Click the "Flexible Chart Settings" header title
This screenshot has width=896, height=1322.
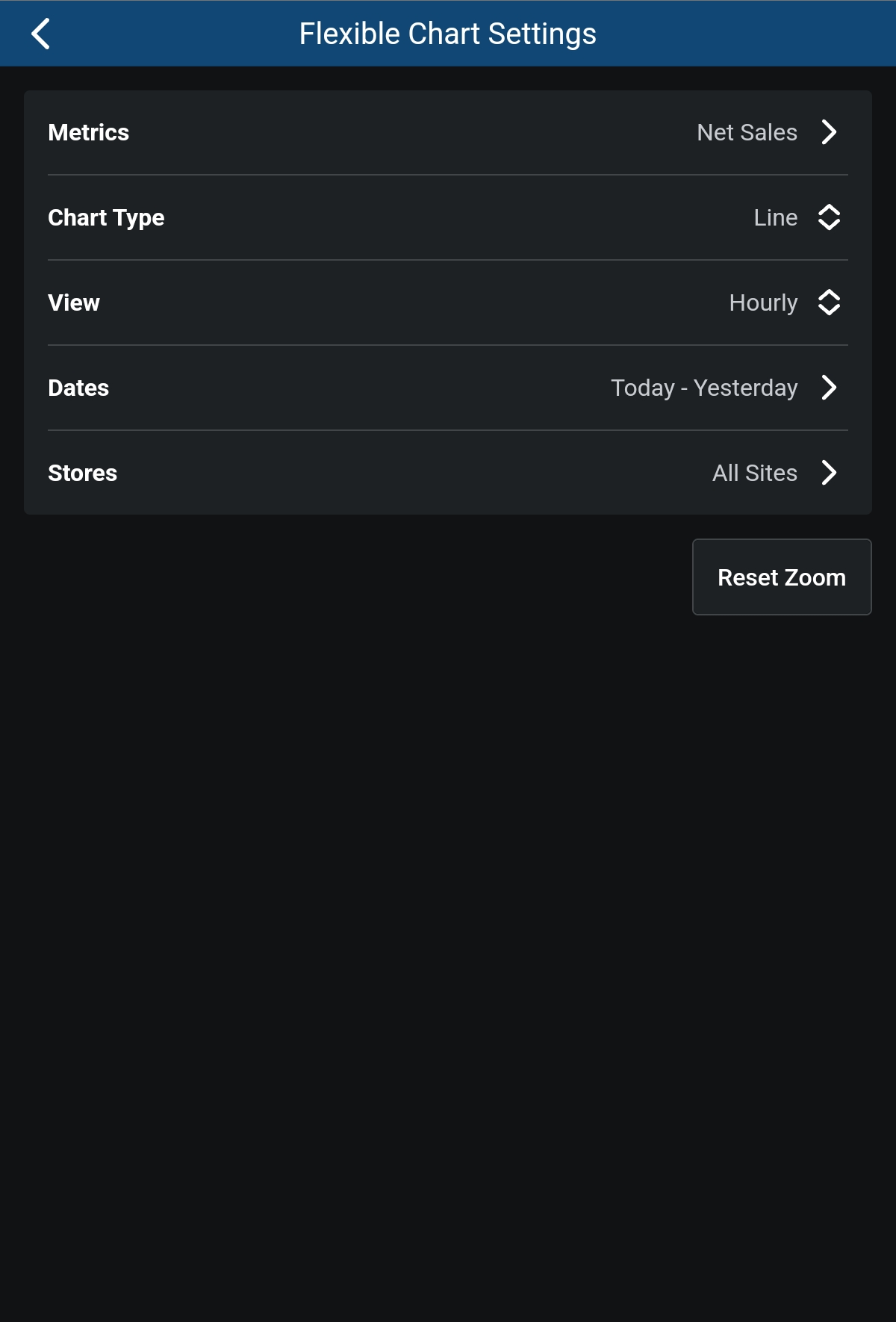pos(448,34)
